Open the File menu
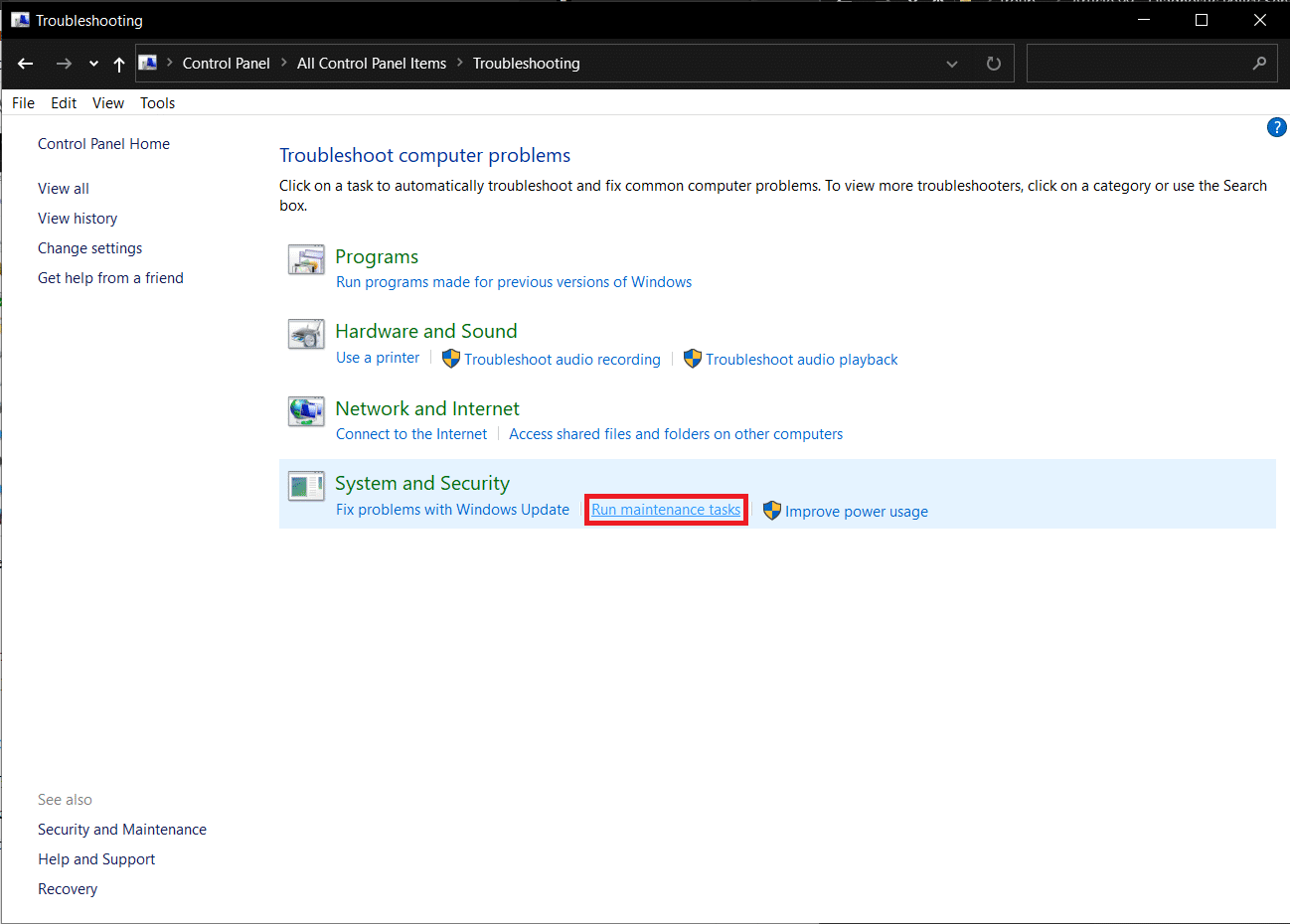 pos(23,103)
